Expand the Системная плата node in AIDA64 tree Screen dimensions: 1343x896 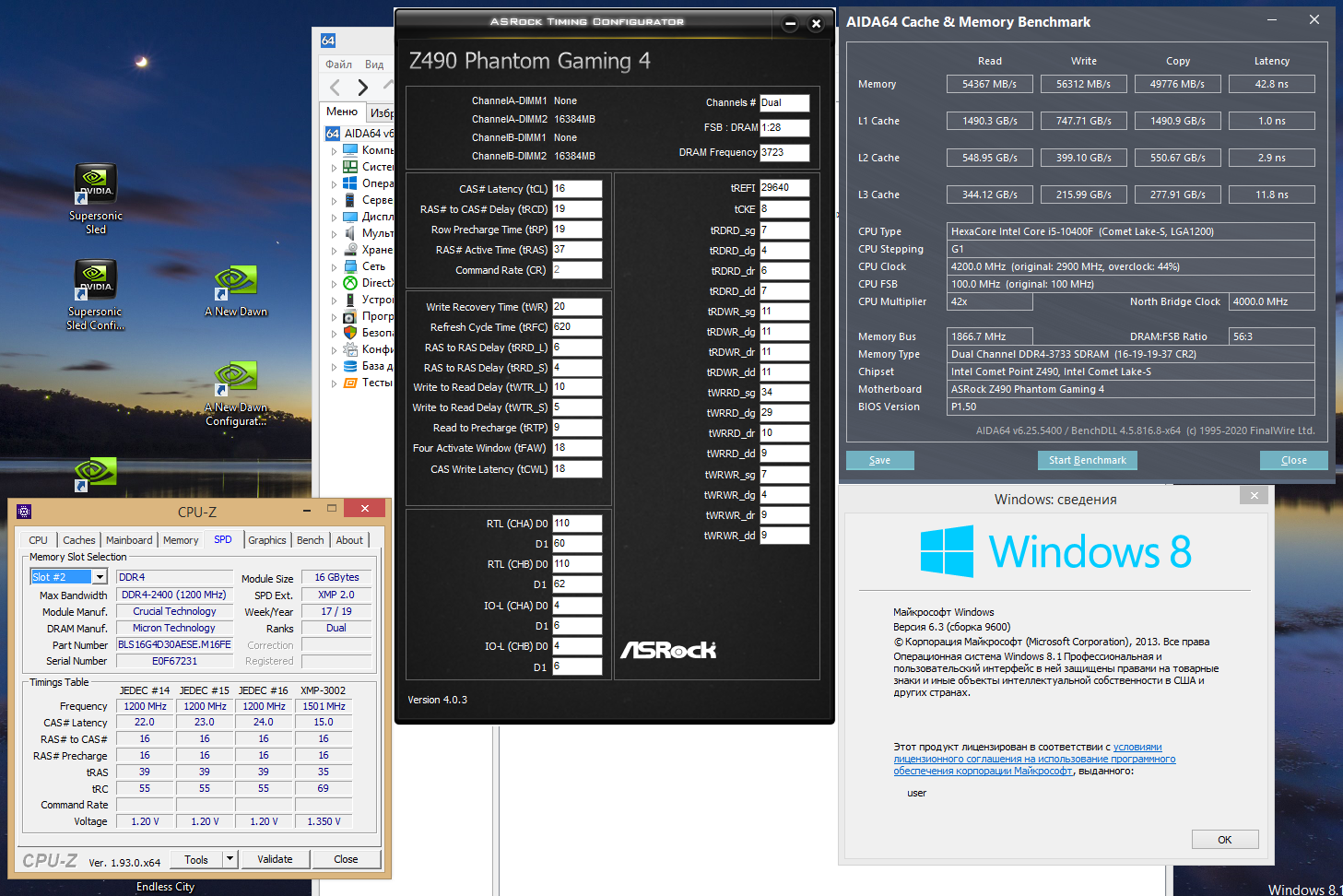[x=334, y=167]
